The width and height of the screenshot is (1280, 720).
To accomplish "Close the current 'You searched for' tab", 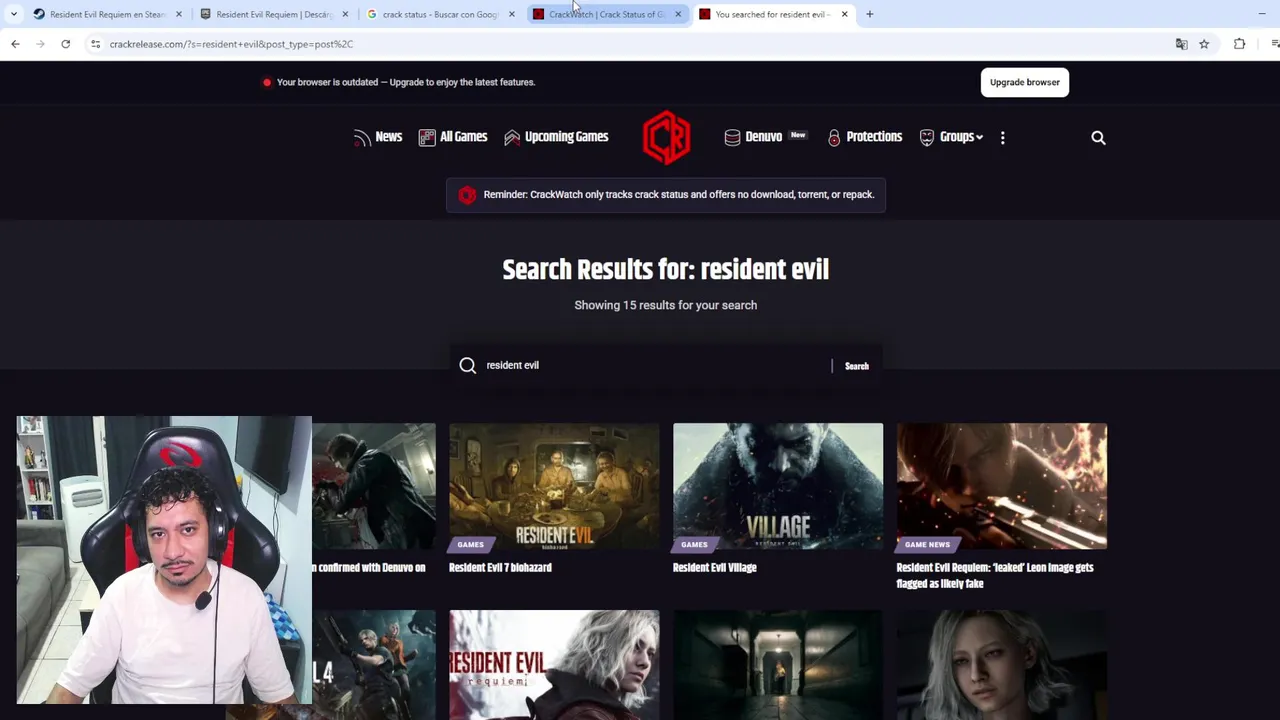I will pyautogui.click(x=845, y=14).
